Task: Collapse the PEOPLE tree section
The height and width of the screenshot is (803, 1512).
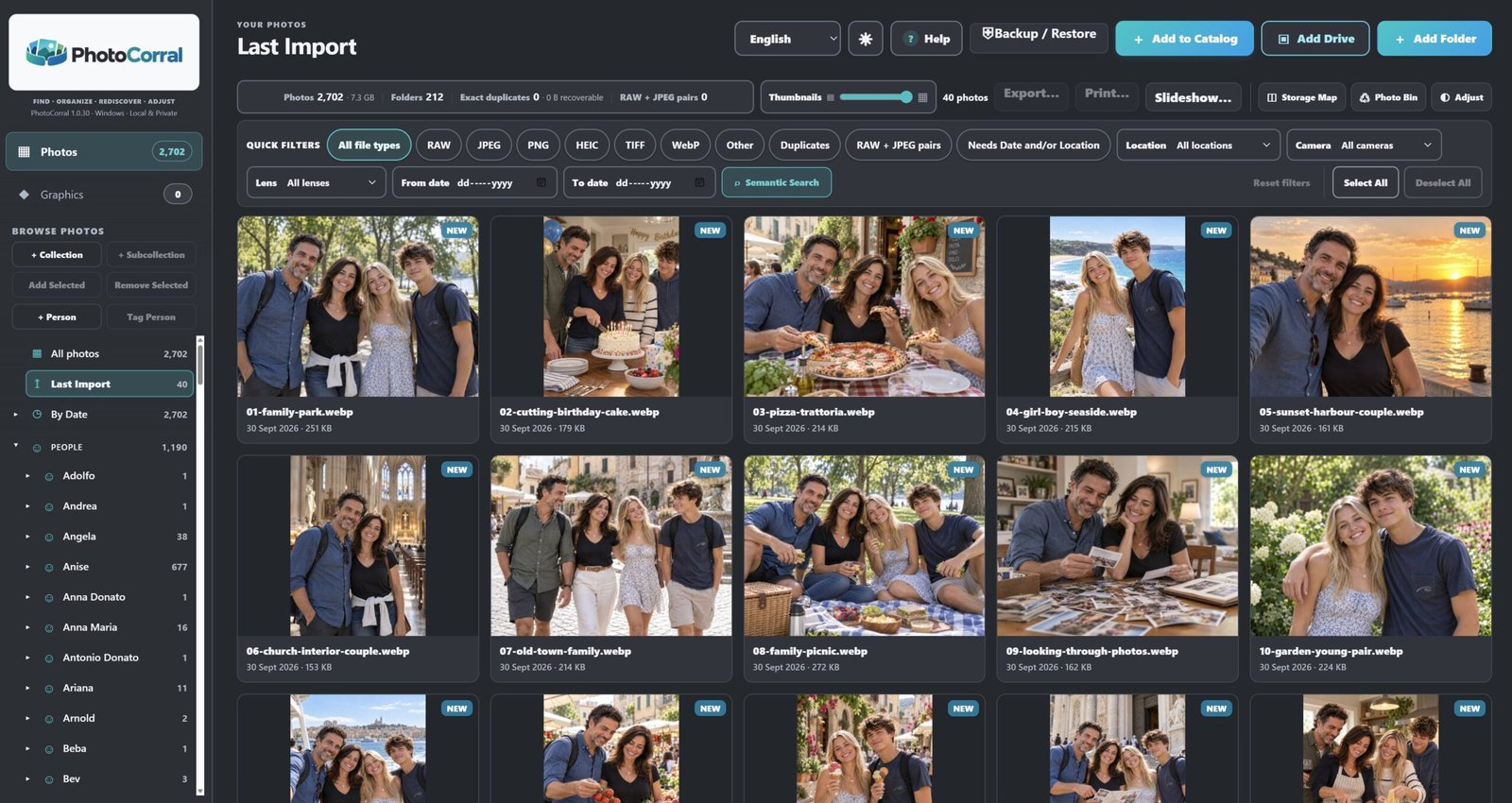Action: coord(15,446)
